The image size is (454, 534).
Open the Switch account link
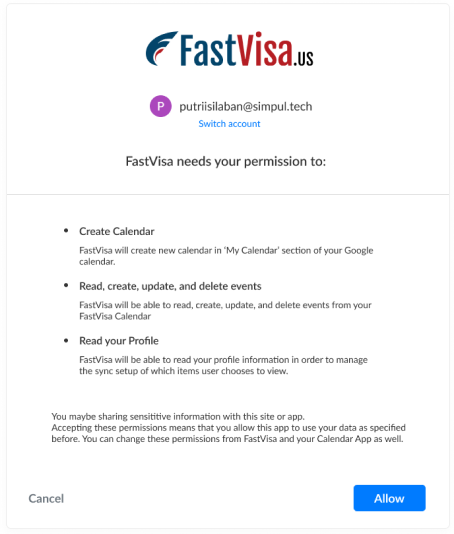[x=229, y=124]
